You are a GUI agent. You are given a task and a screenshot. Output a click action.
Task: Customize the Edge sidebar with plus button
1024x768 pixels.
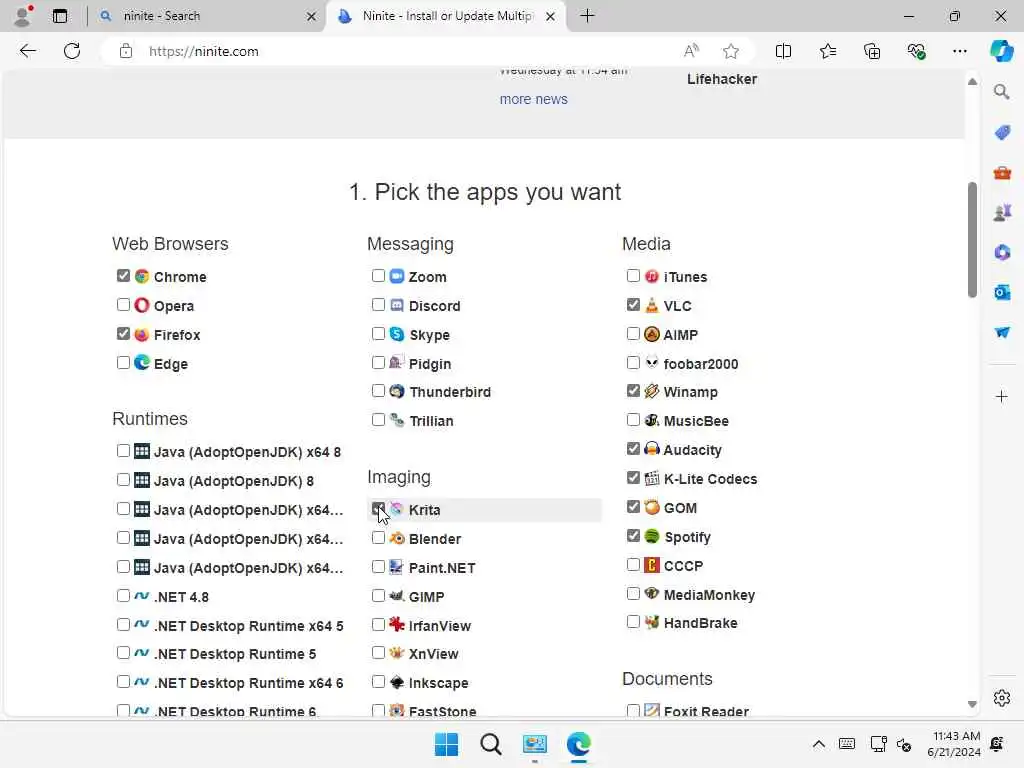tap(1002, 396)
